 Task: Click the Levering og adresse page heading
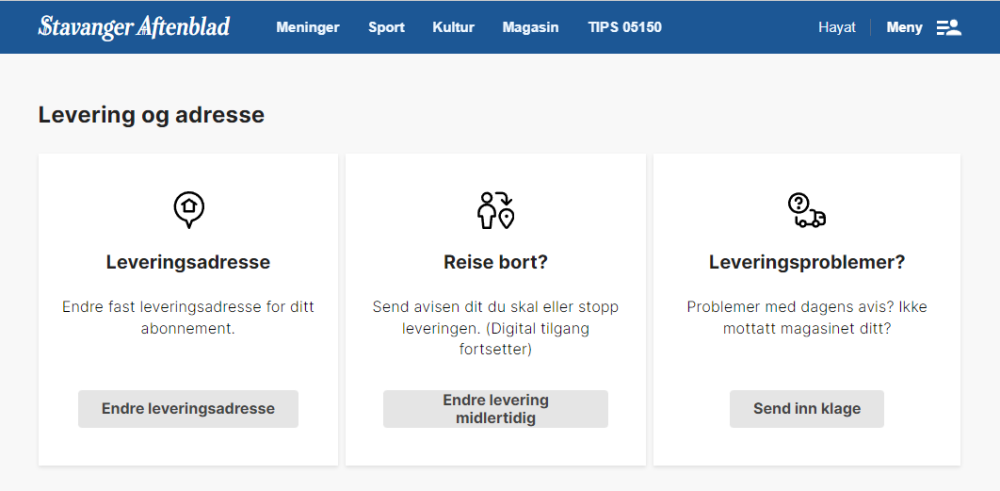pyautogui.click(x=151, y=115)
